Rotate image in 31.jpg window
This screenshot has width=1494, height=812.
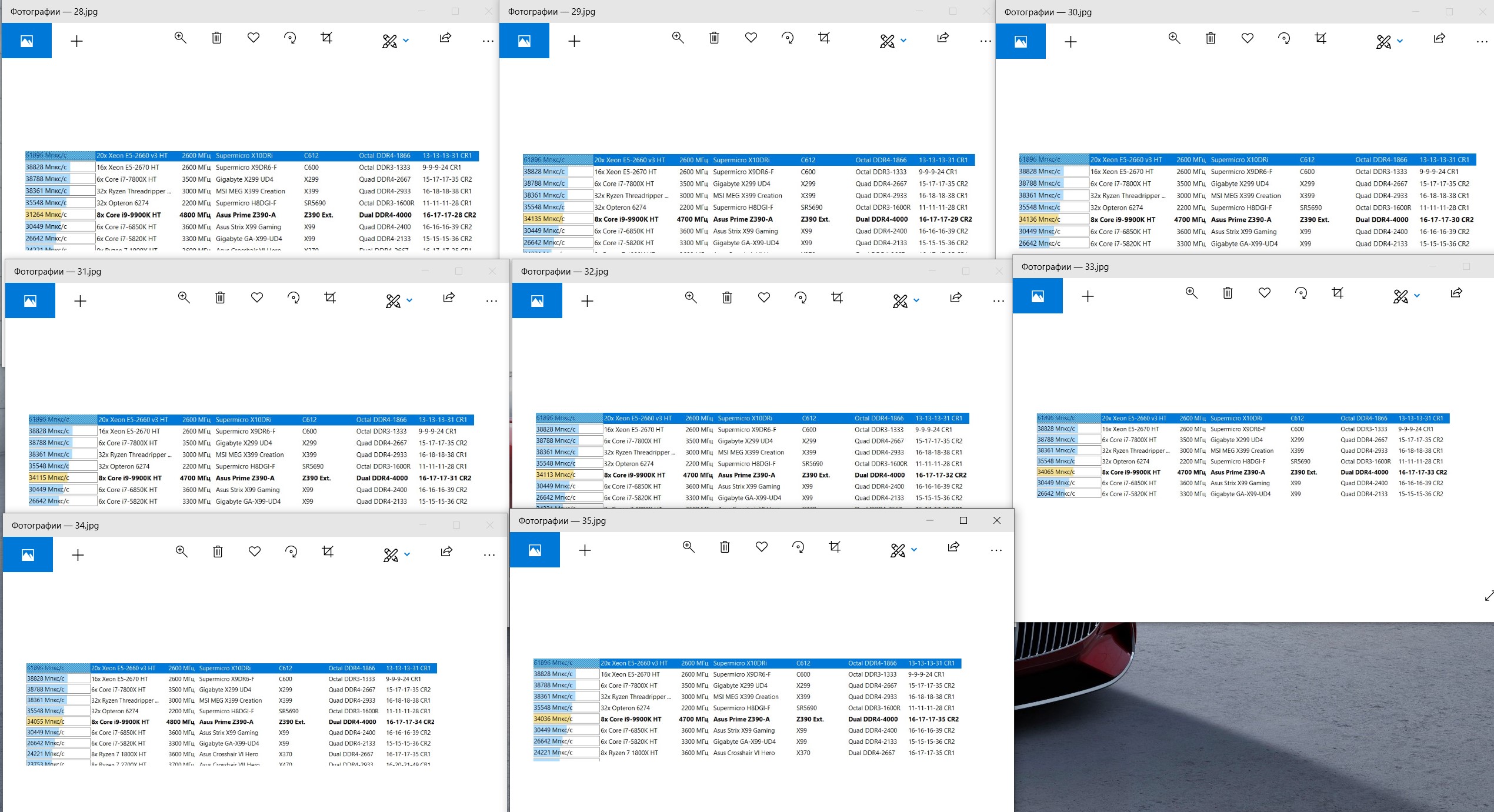(x=294, y=298)
